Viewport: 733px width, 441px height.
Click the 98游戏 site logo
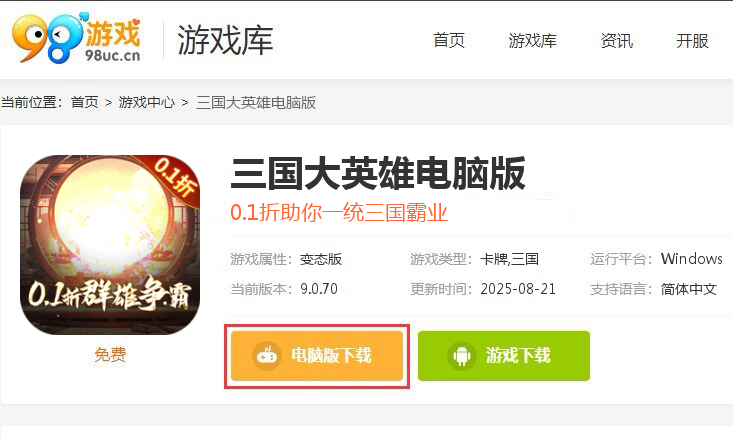click(x=77, y=38)
